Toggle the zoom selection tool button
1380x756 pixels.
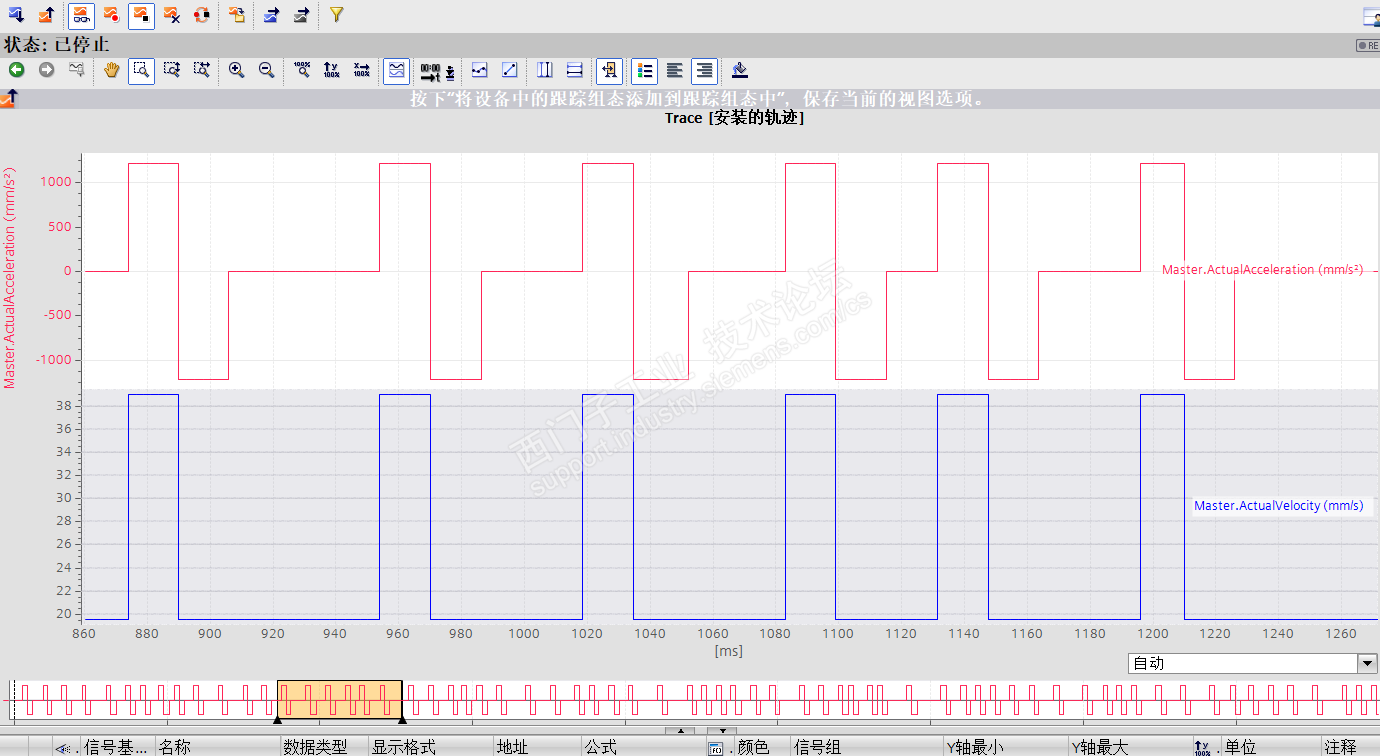(141, 70)
